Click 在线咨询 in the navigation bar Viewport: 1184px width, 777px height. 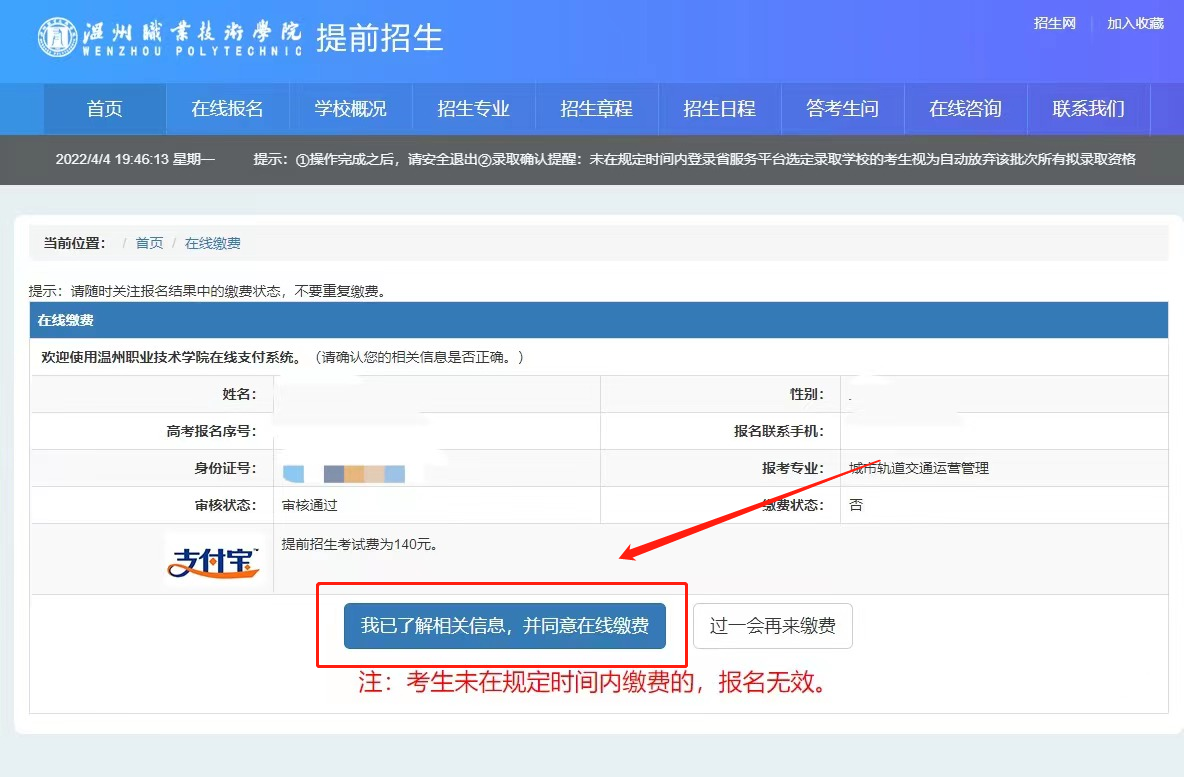[965, 109]
